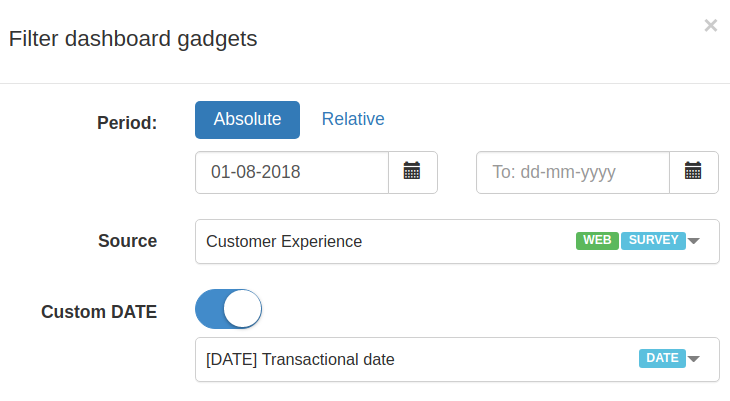The image size is (730, 401).
Task: Open the From date calendar picker
Action: pyautogui.click(x=412, y=172)
